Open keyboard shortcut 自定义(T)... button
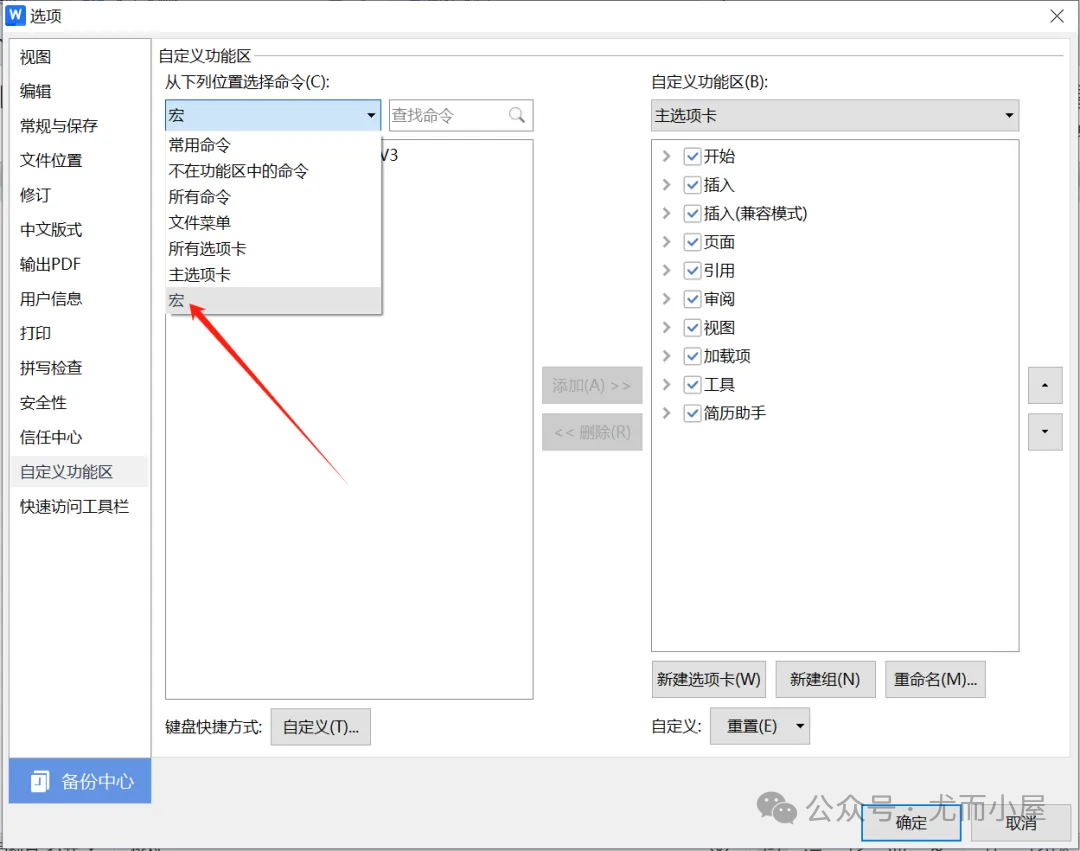 click(x=321, y=726)
